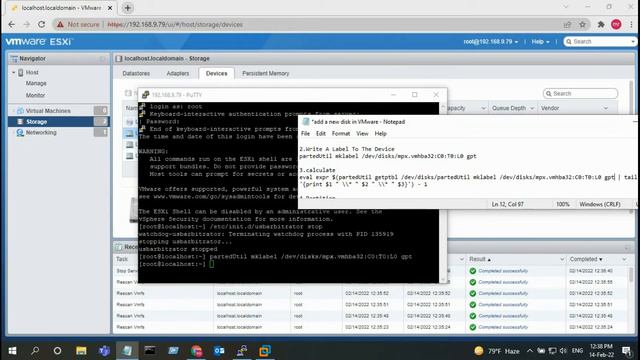The image size is (640, 360).
Task: Close the localhost.localdomain browser tab
Action: [x=110, y=8]
